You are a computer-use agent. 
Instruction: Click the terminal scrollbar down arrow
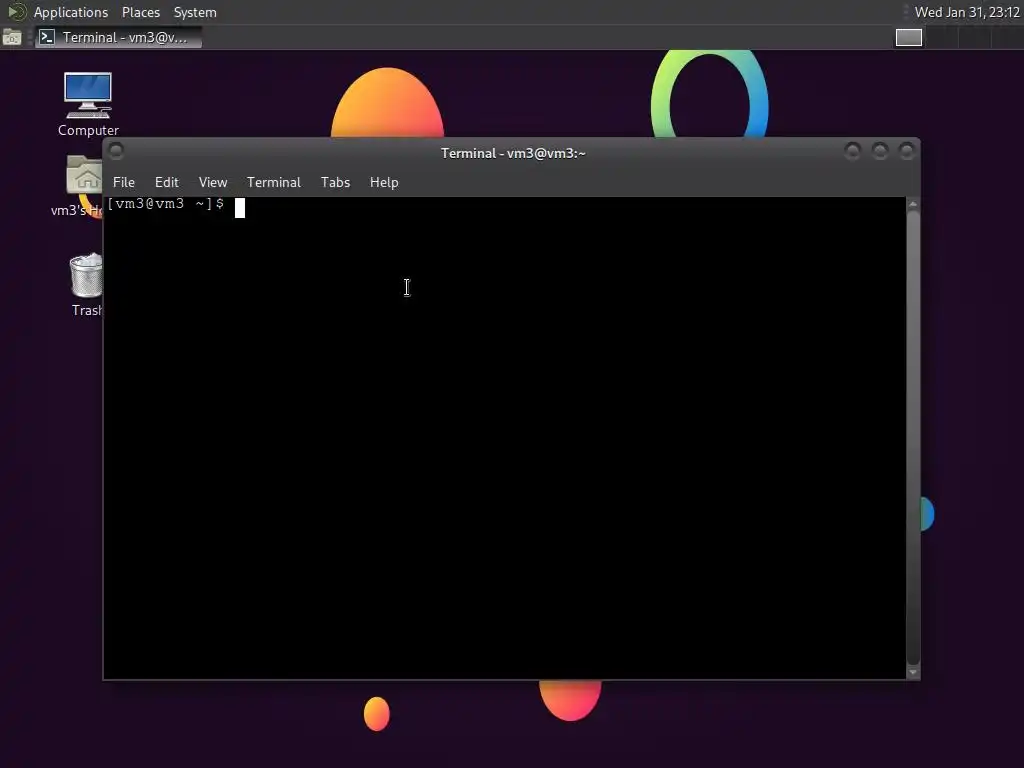(x=913, y=672)
